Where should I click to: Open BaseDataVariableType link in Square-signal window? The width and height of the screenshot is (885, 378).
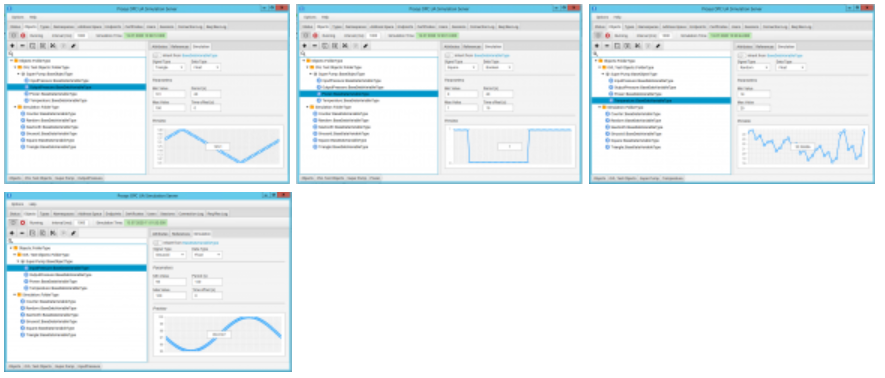[492, 55]
